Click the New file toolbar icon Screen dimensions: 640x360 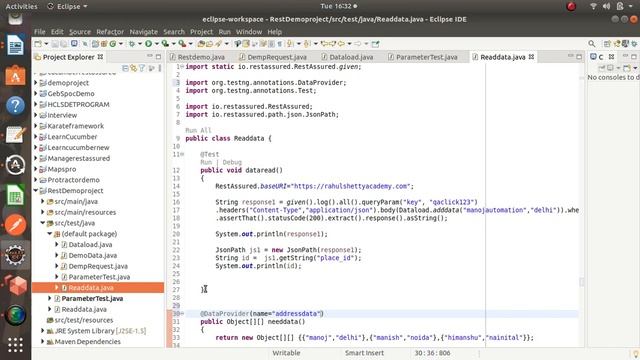click(x=38, y=44)
